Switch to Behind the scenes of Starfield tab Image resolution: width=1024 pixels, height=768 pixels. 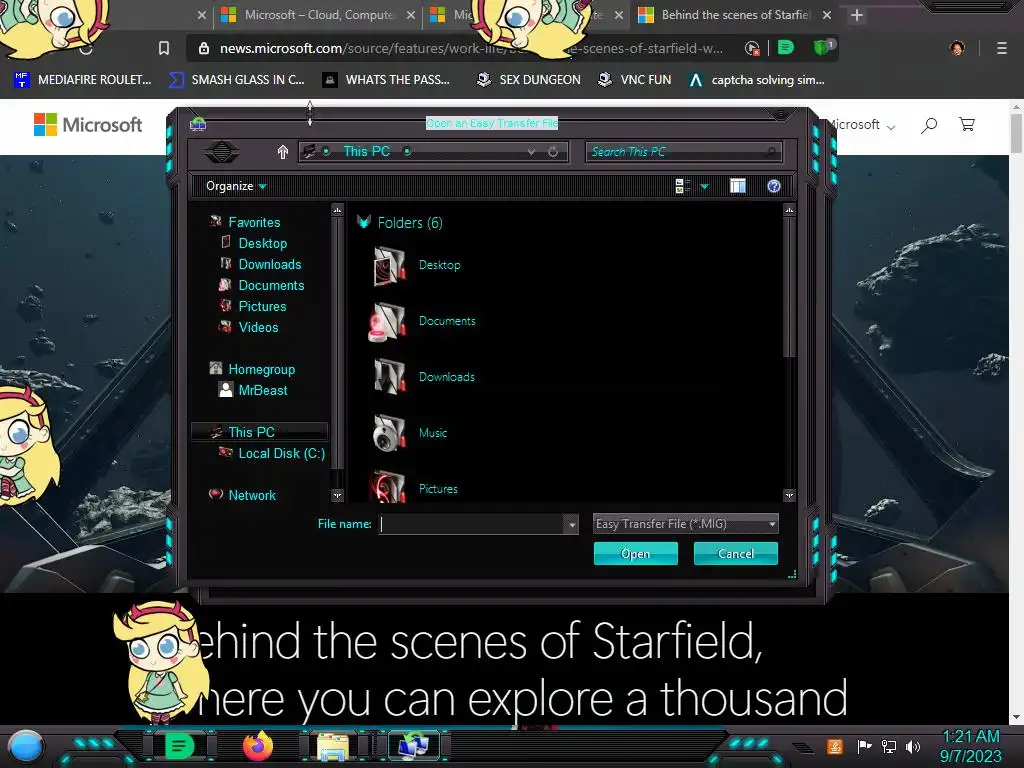tap(735, 14)
